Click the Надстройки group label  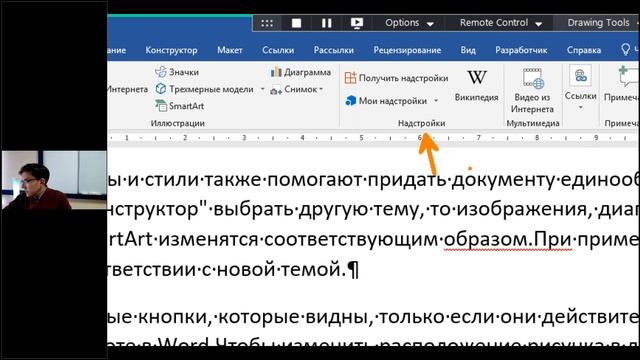(x=422, y=123)
